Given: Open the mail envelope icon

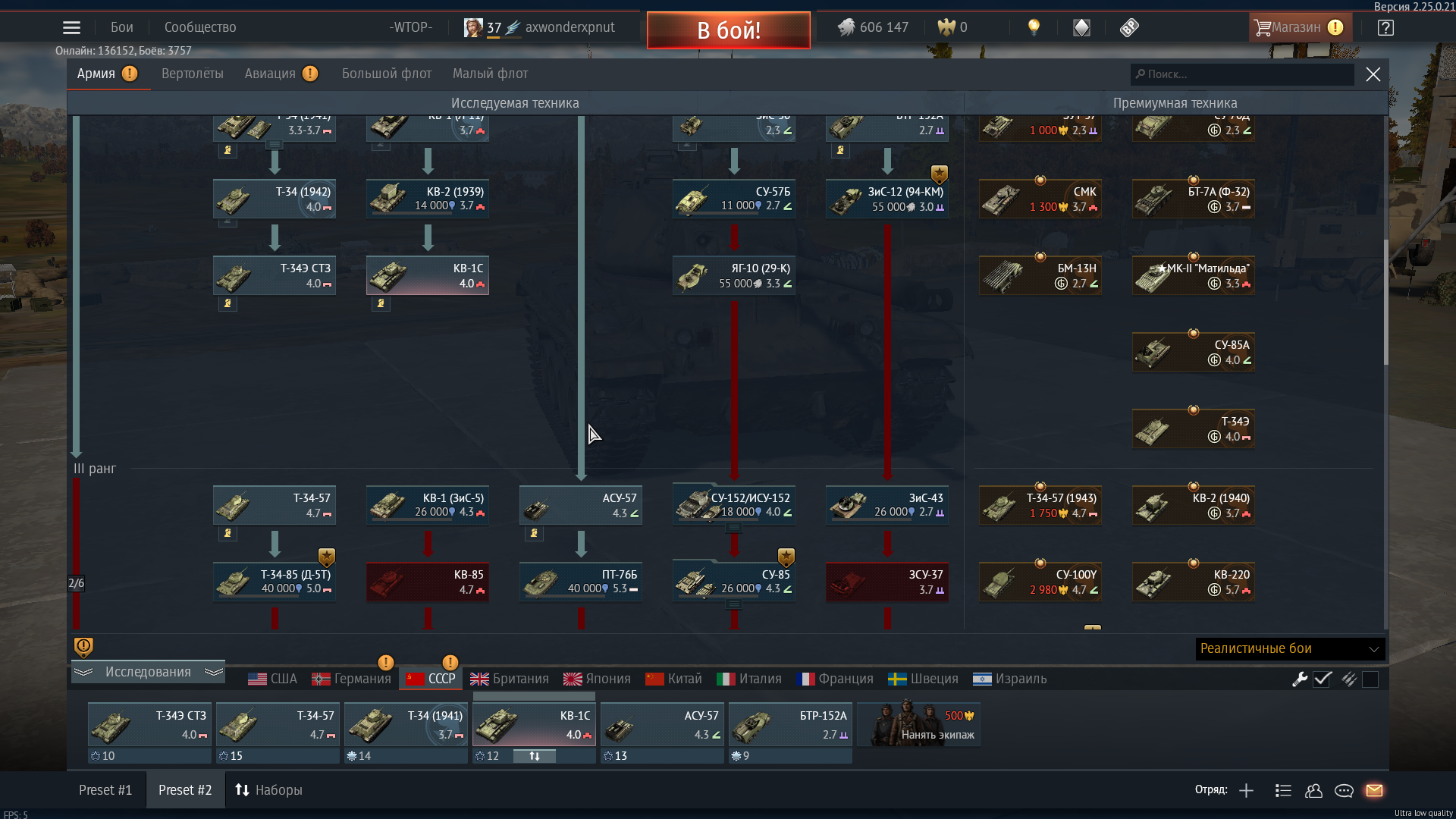Looking at the screenshot, I should click(x=1374, y=791).
